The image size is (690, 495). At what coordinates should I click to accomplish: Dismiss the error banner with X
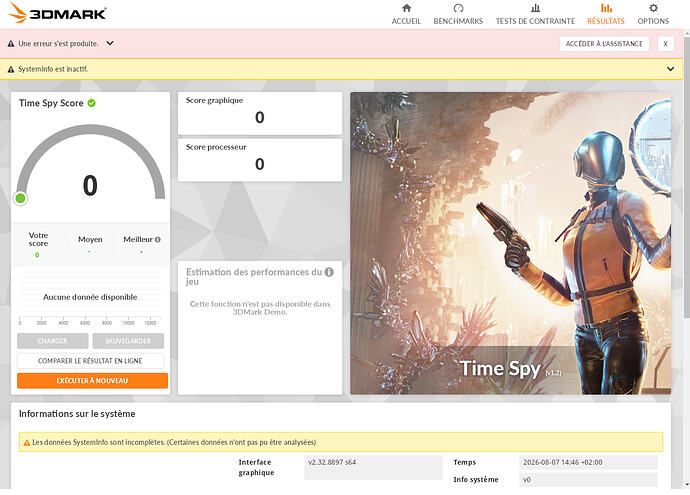[665, 44]
